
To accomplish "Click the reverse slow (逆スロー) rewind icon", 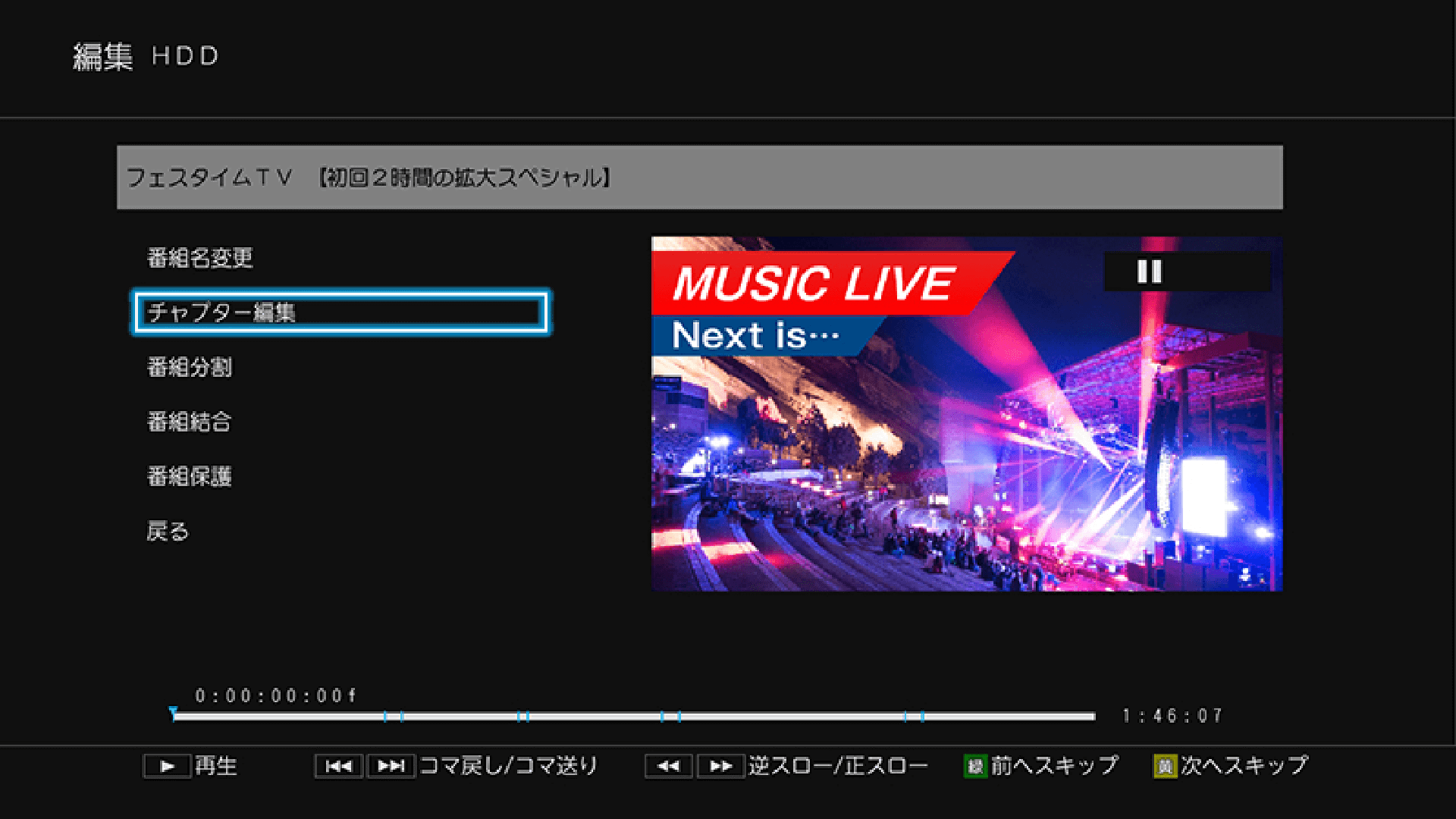I will (x=668, y=767).
